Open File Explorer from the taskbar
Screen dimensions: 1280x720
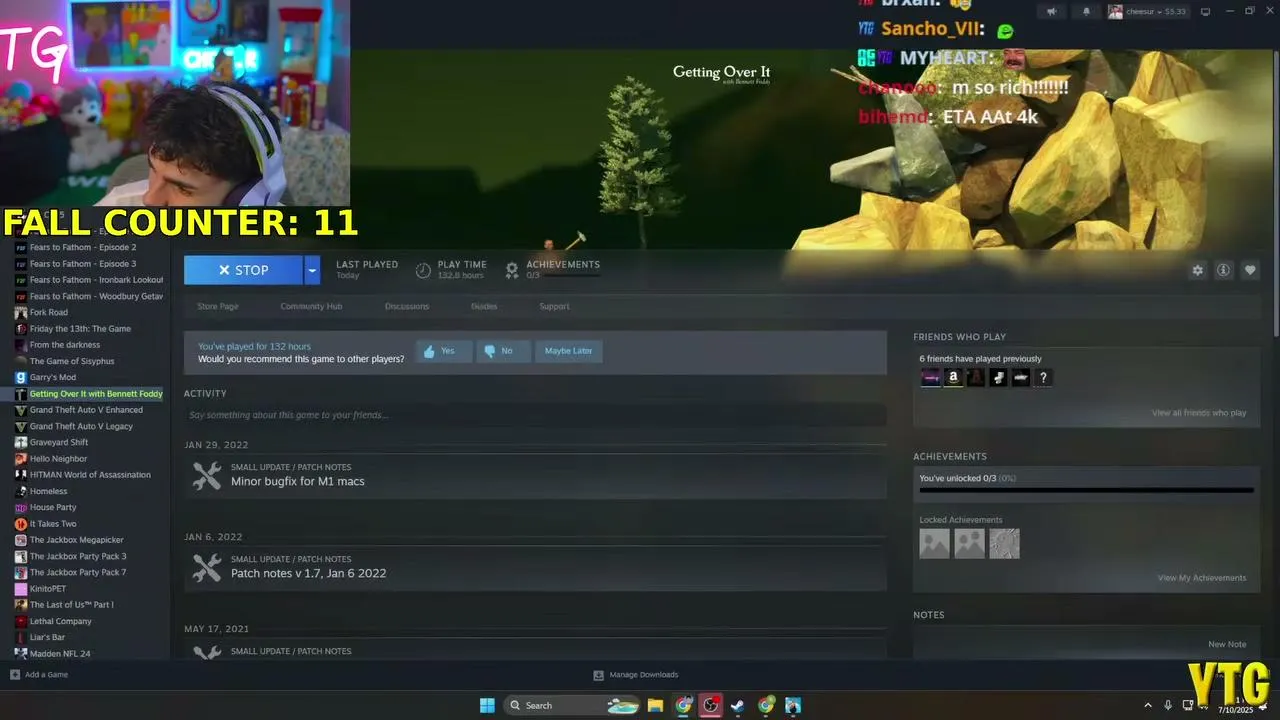(655, 705)
